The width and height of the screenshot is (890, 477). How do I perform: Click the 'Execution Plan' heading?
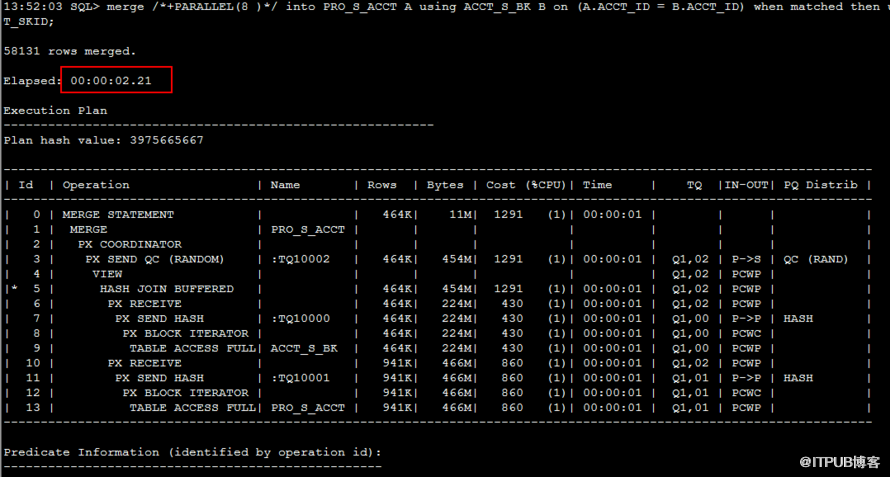[x=55, y=110]
